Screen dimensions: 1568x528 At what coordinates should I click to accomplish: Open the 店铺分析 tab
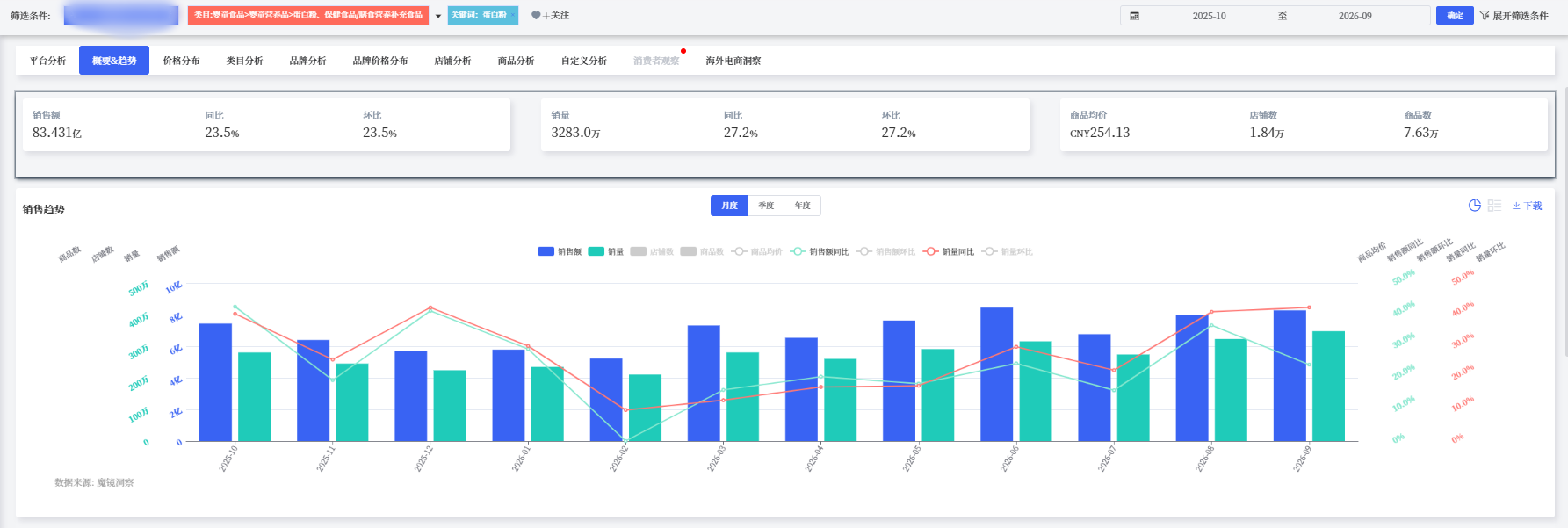[452, 61]
